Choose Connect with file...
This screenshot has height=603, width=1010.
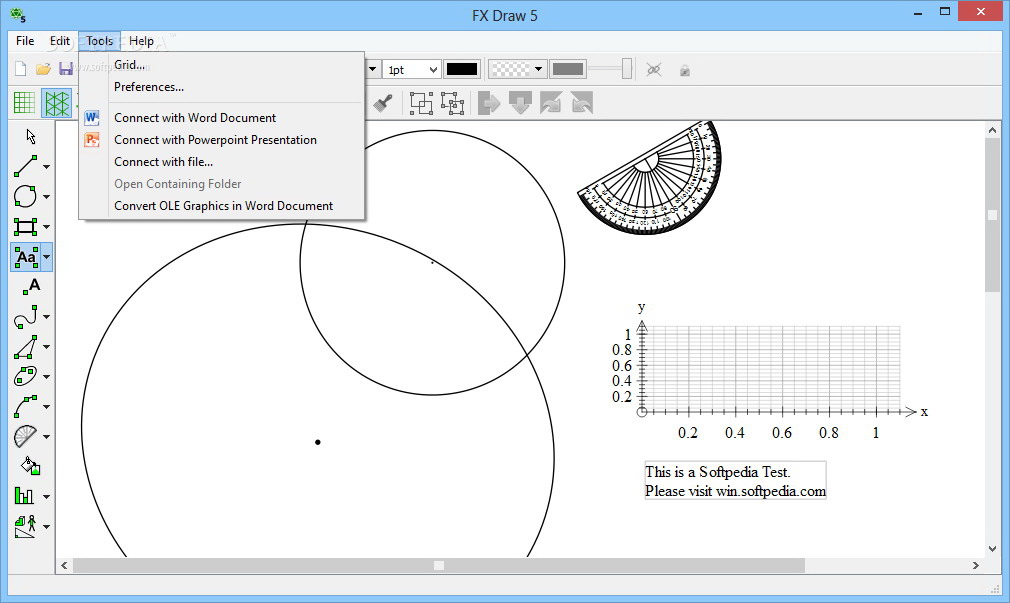(x=222, y=162)
